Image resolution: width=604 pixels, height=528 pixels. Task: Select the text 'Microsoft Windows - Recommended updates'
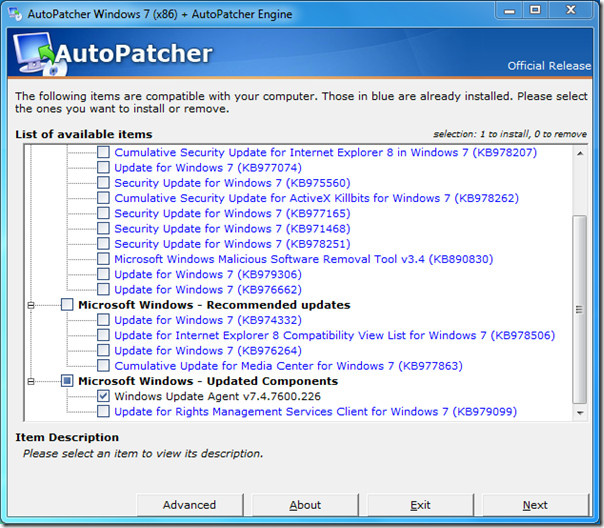click(214, 305)
